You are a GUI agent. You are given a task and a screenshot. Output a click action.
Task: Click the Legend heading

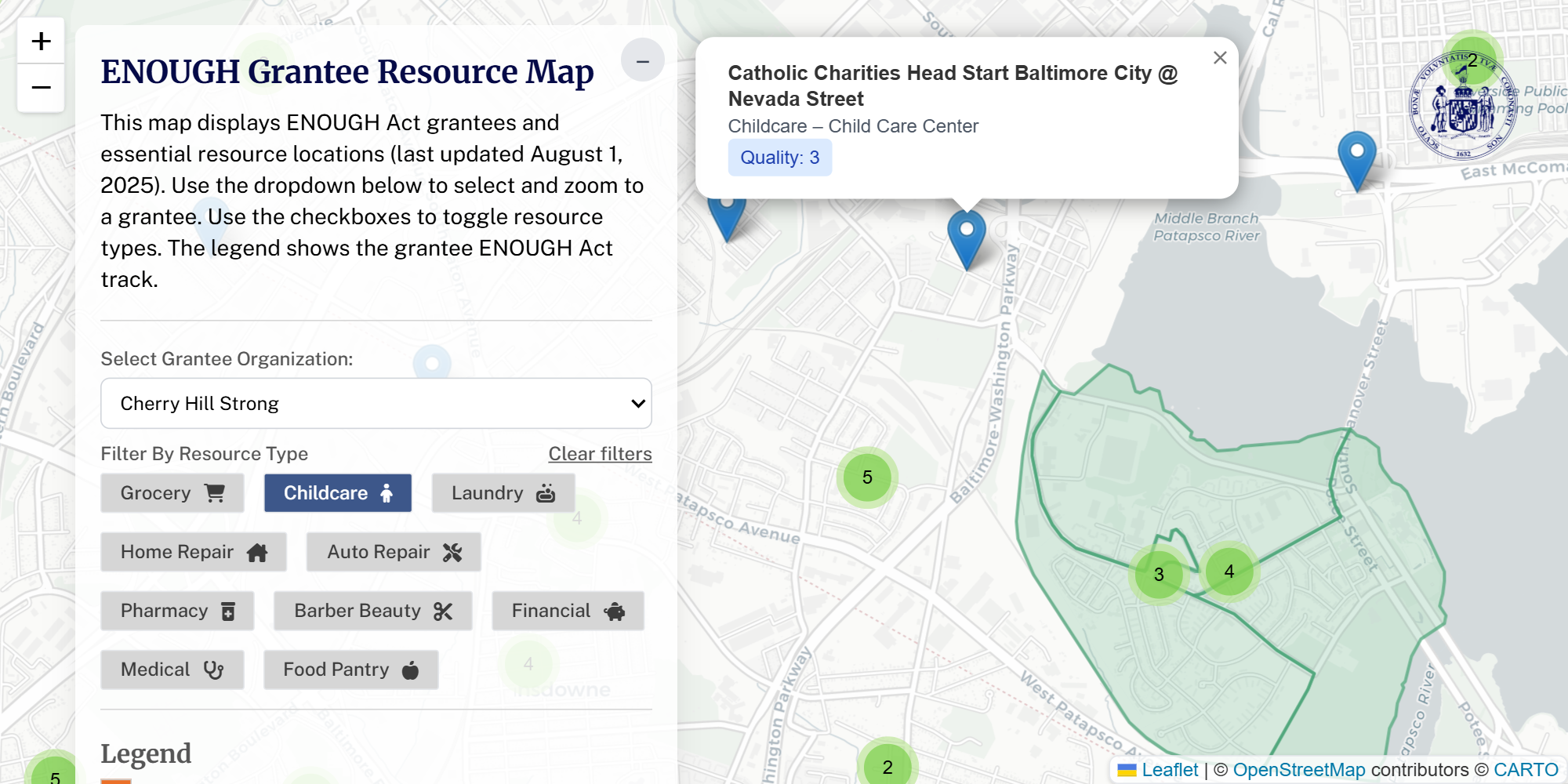[146, 753]
